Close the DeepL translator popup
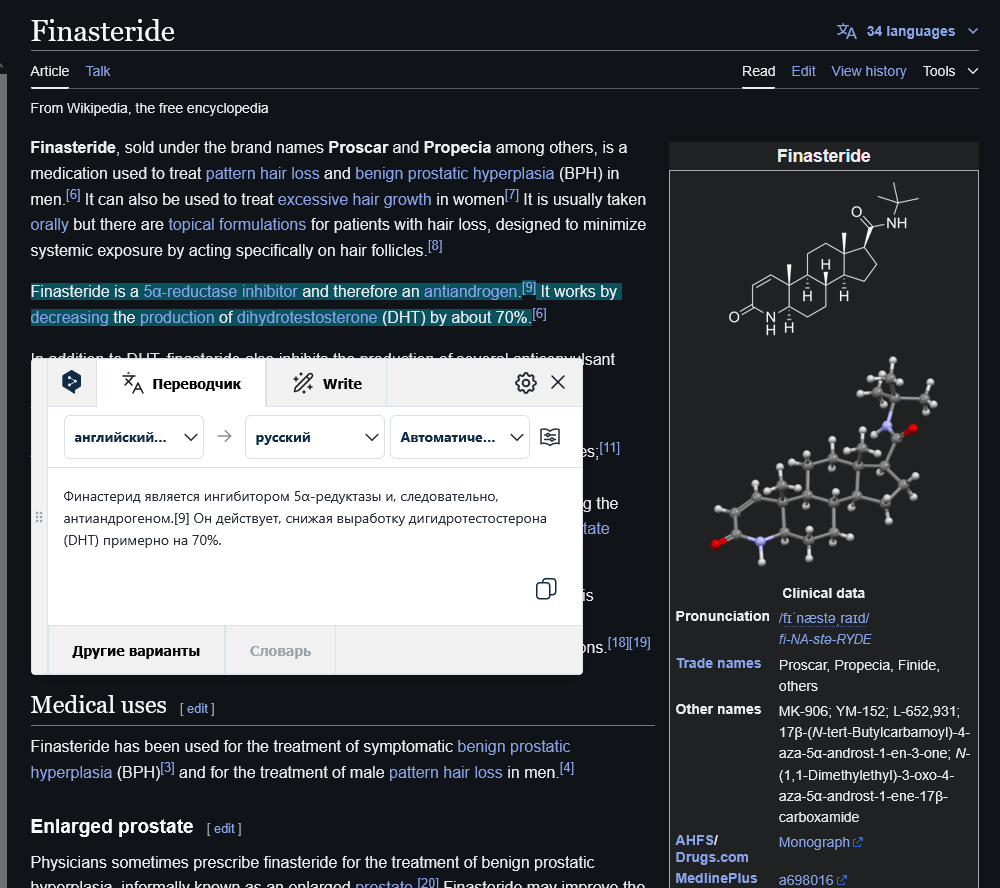The height and width of the screenshot is (888, 1000). 558,382
